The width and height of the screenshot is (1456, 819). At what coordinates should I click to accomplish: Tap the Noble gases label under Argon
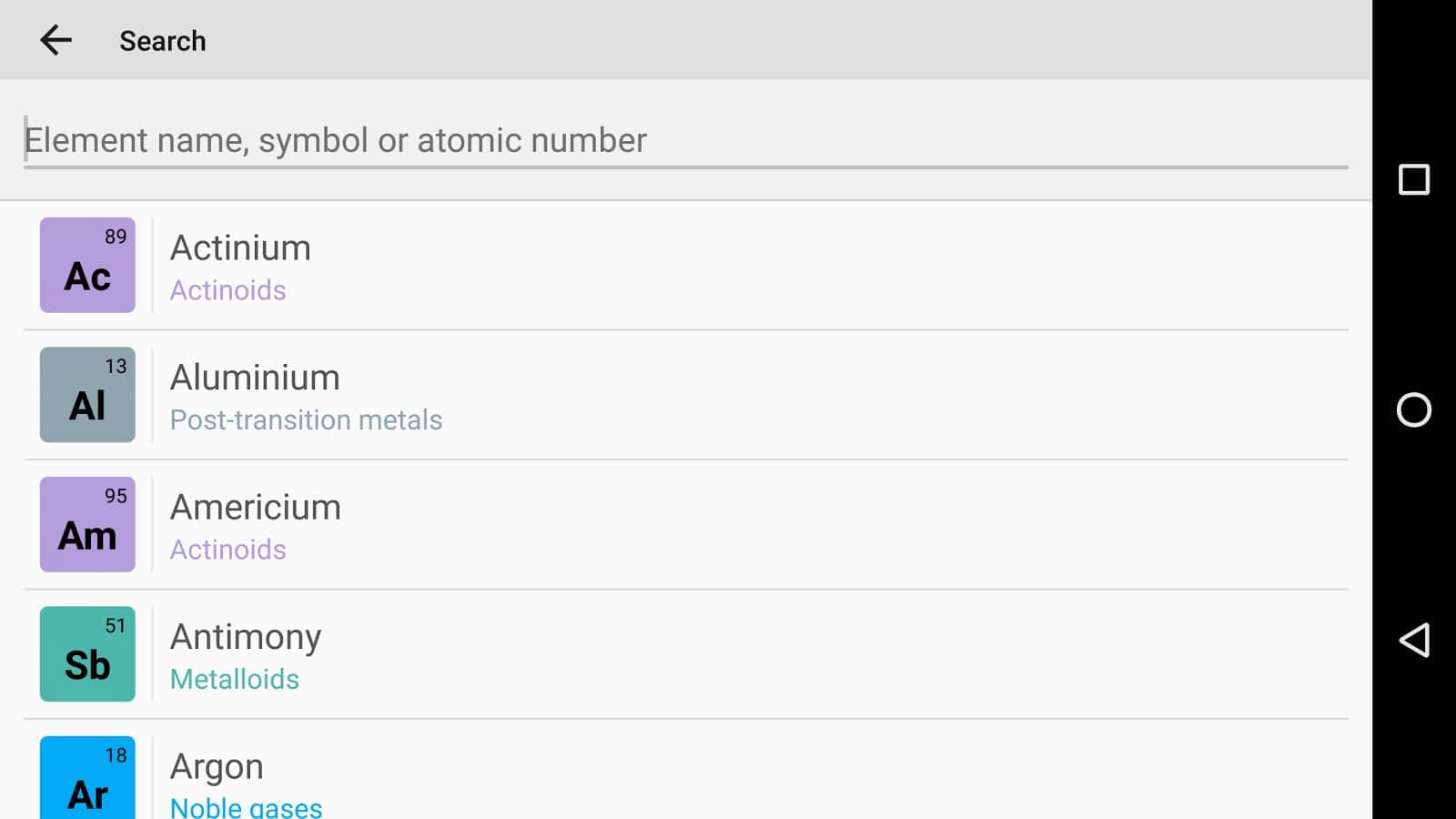coord(247,807)
